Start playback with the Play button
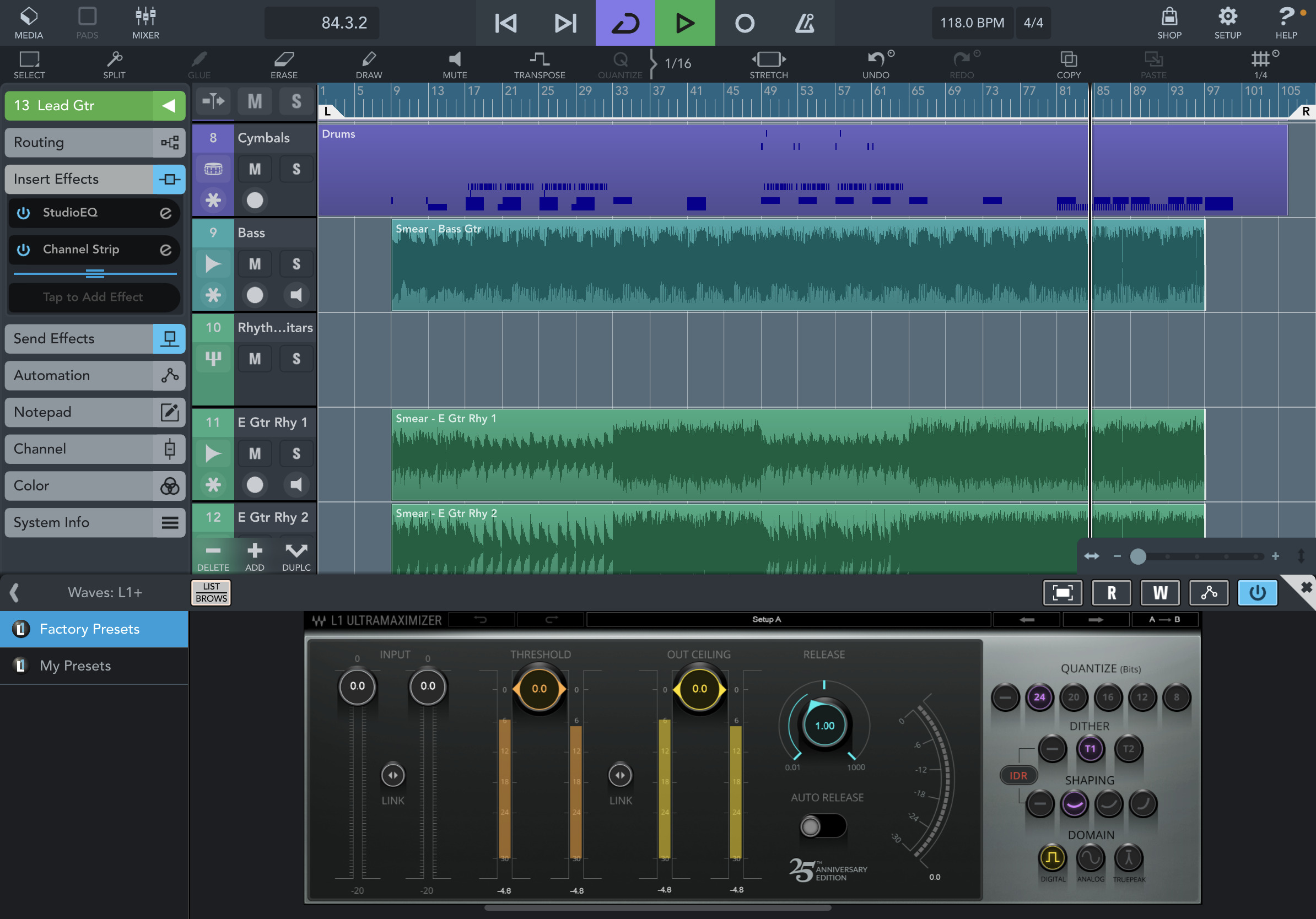 coord(685,23)
